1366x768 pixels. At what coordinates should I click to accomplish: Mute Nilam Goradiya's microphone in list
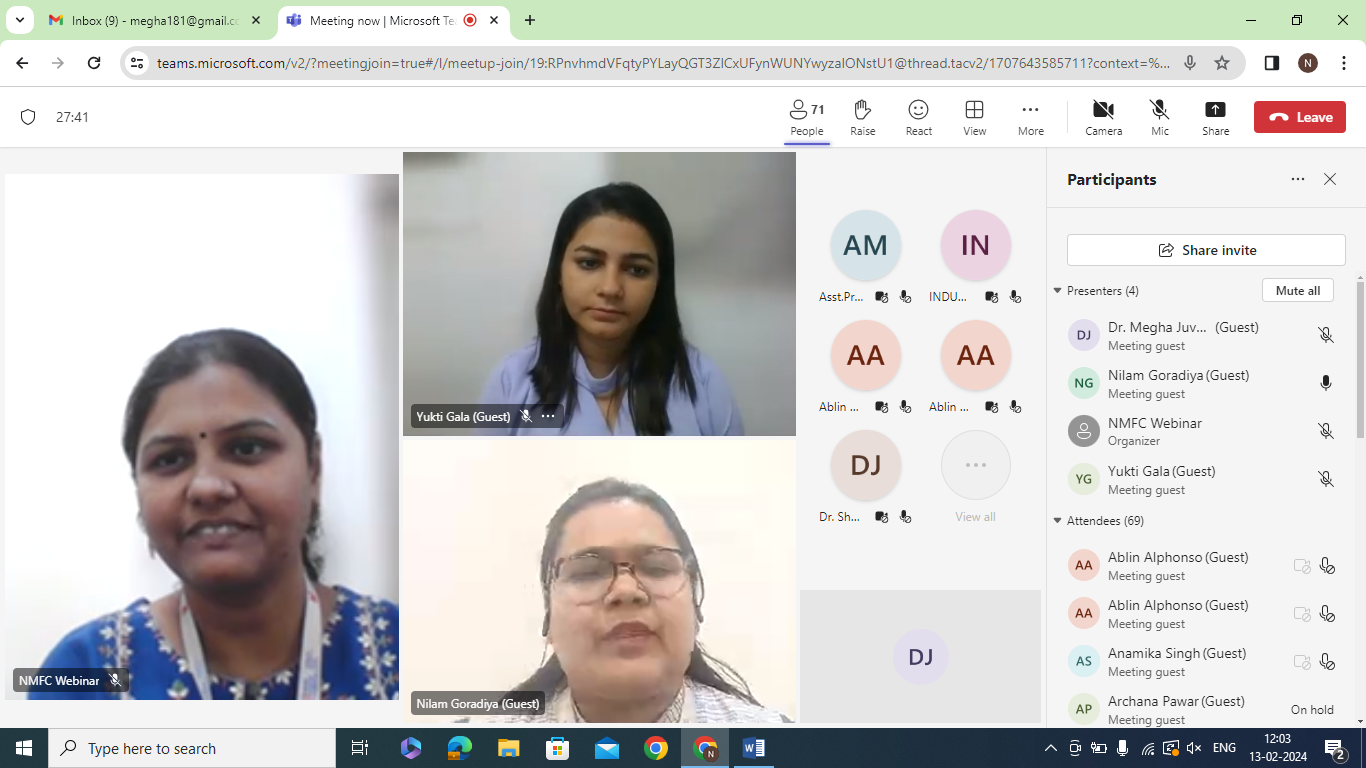[x=1325, y=383]
